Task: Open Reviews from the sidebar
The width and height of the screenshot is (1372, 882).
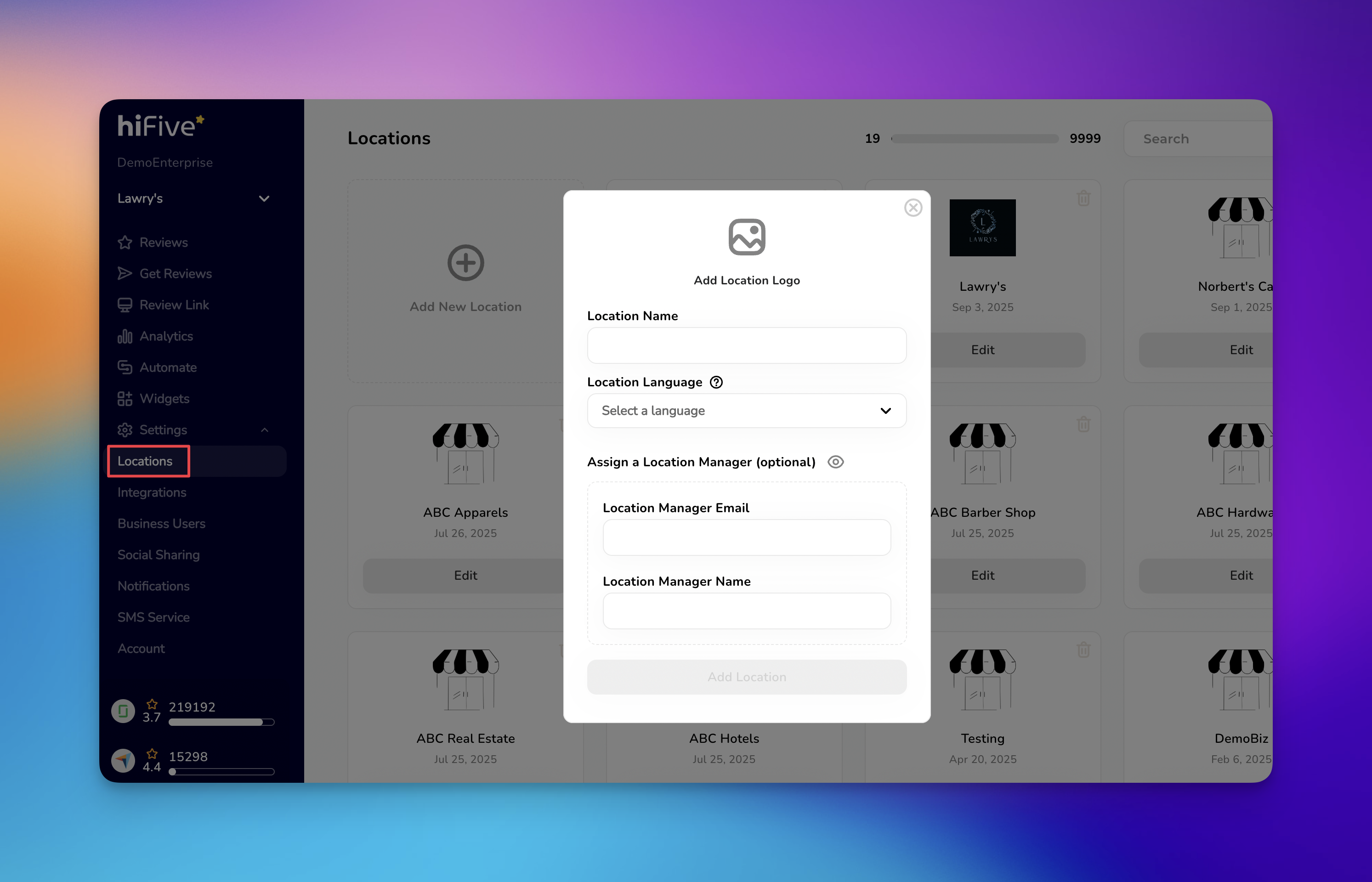Action: pos(163,242)
